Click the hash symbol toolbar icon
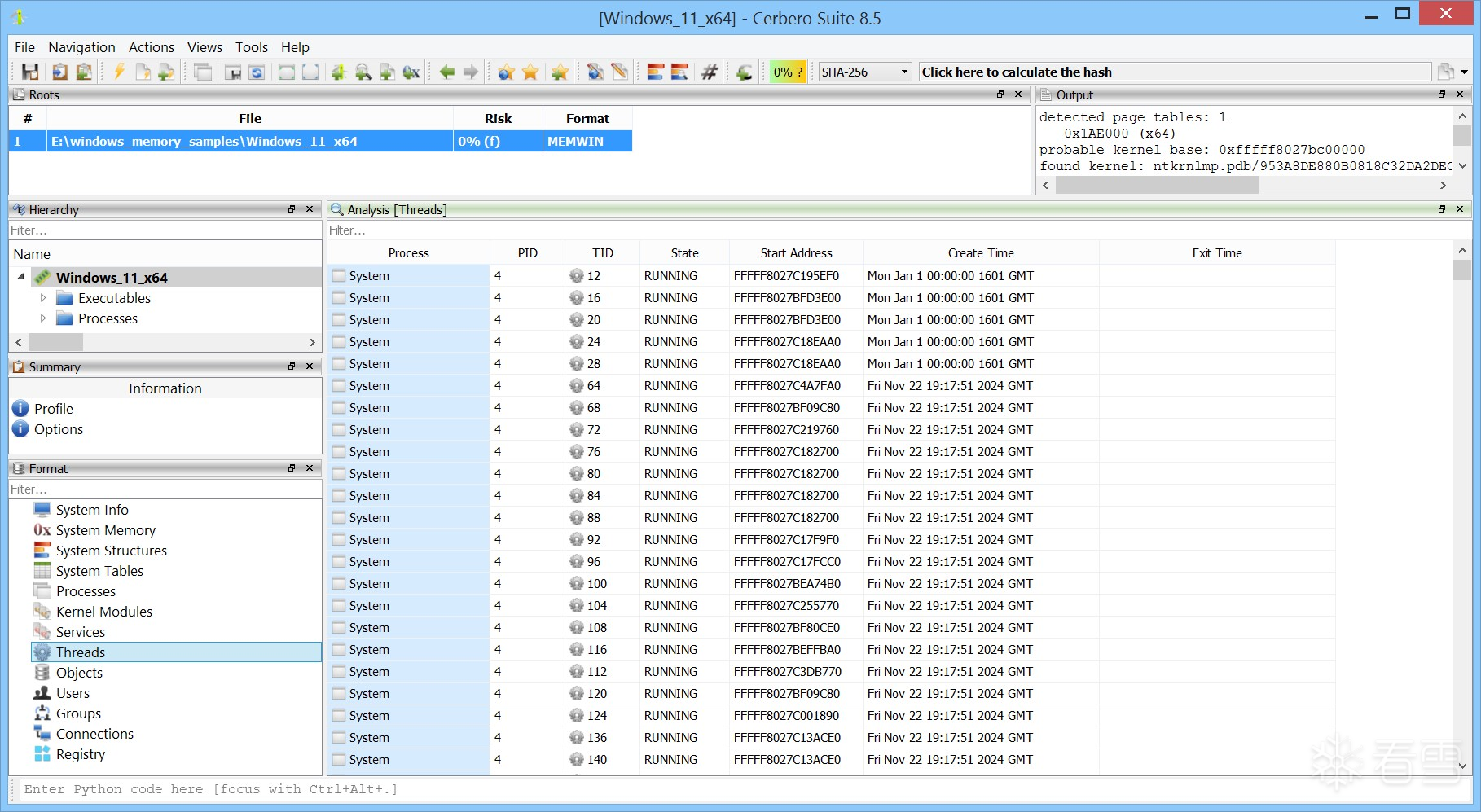This screenshot has width=1481, height=812. click(710, 72)
